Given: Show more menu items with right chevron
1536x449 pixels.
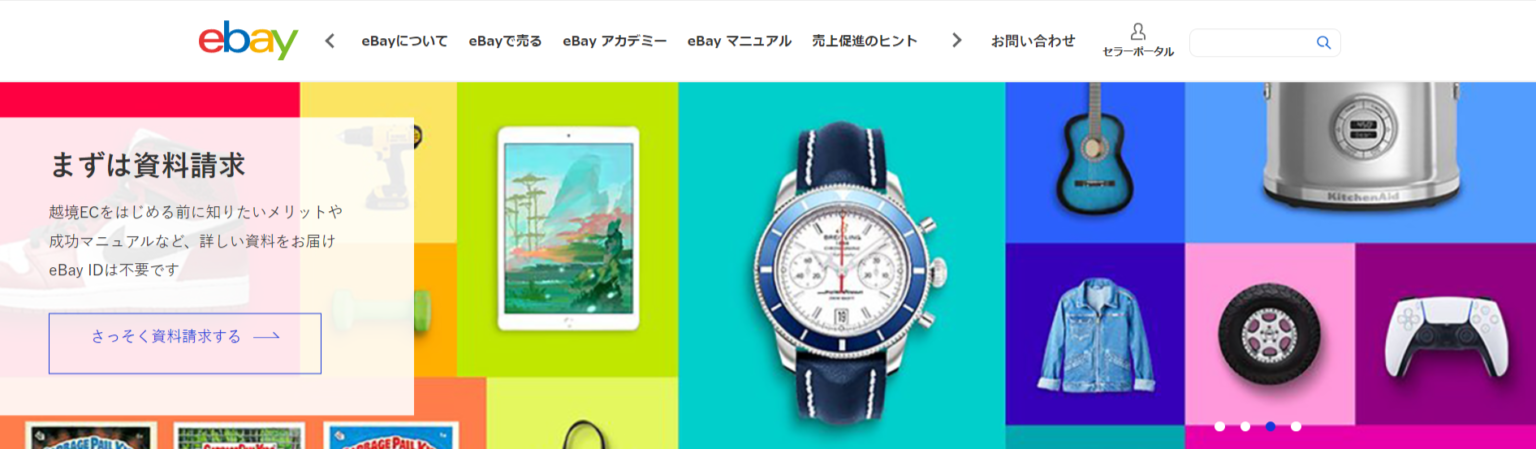Looking at the screenshot, I should (x=957, y=41).
